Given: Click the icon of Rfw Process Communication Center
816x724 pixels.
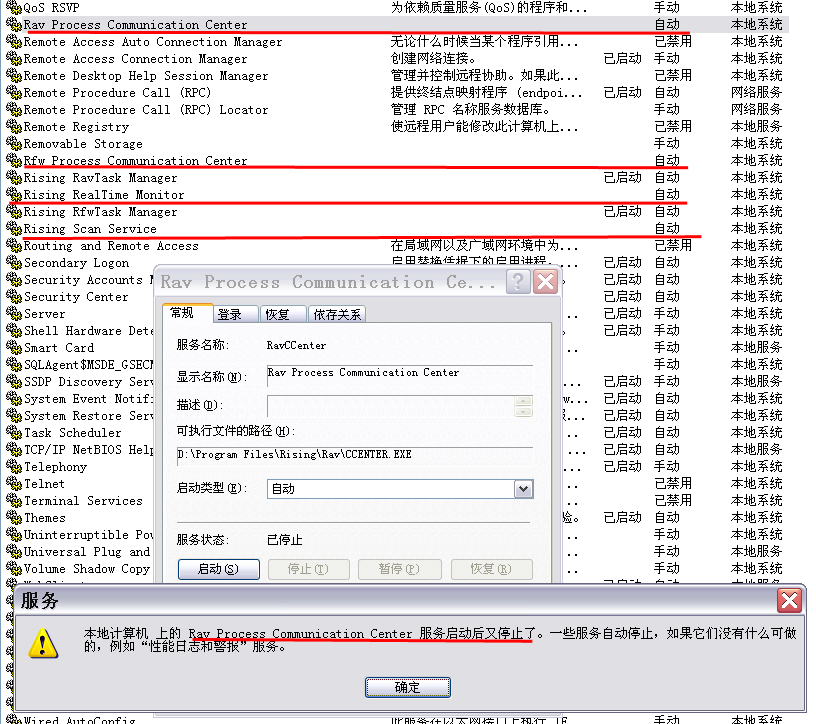Looking at the screenshot, I should tap(14, 161).
